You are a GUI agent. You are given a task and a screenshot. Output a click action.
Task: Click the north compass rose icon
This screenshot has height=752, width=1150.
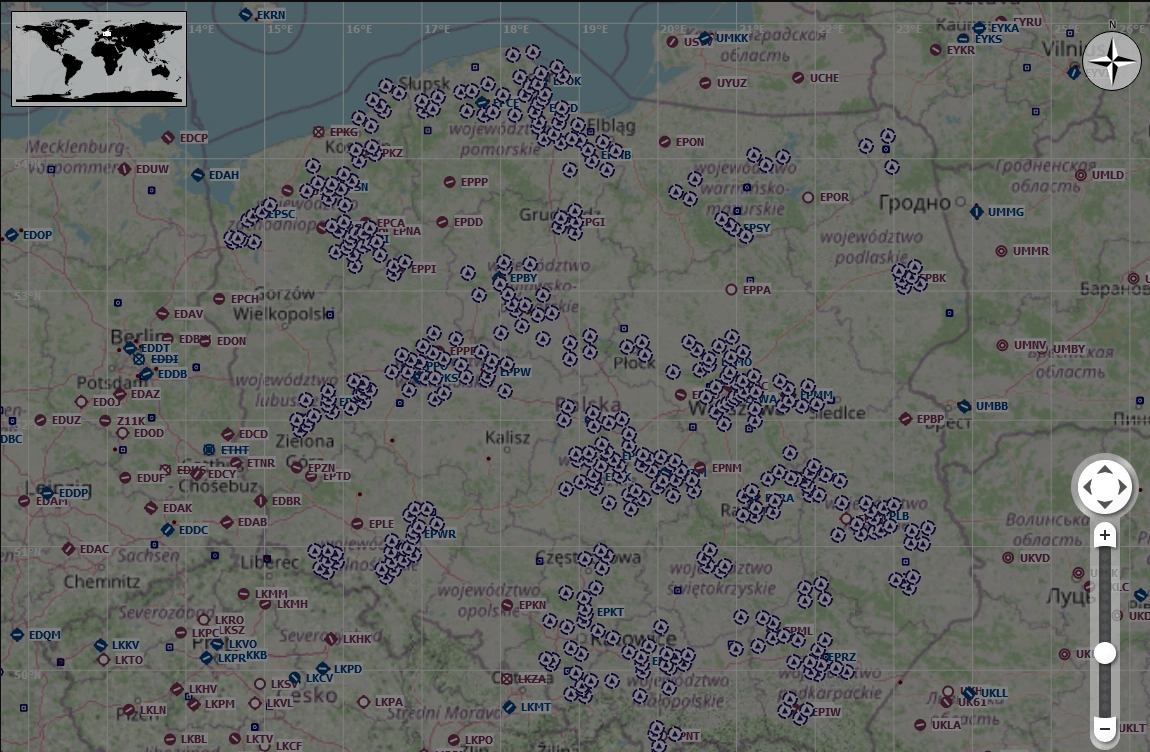1112,61
